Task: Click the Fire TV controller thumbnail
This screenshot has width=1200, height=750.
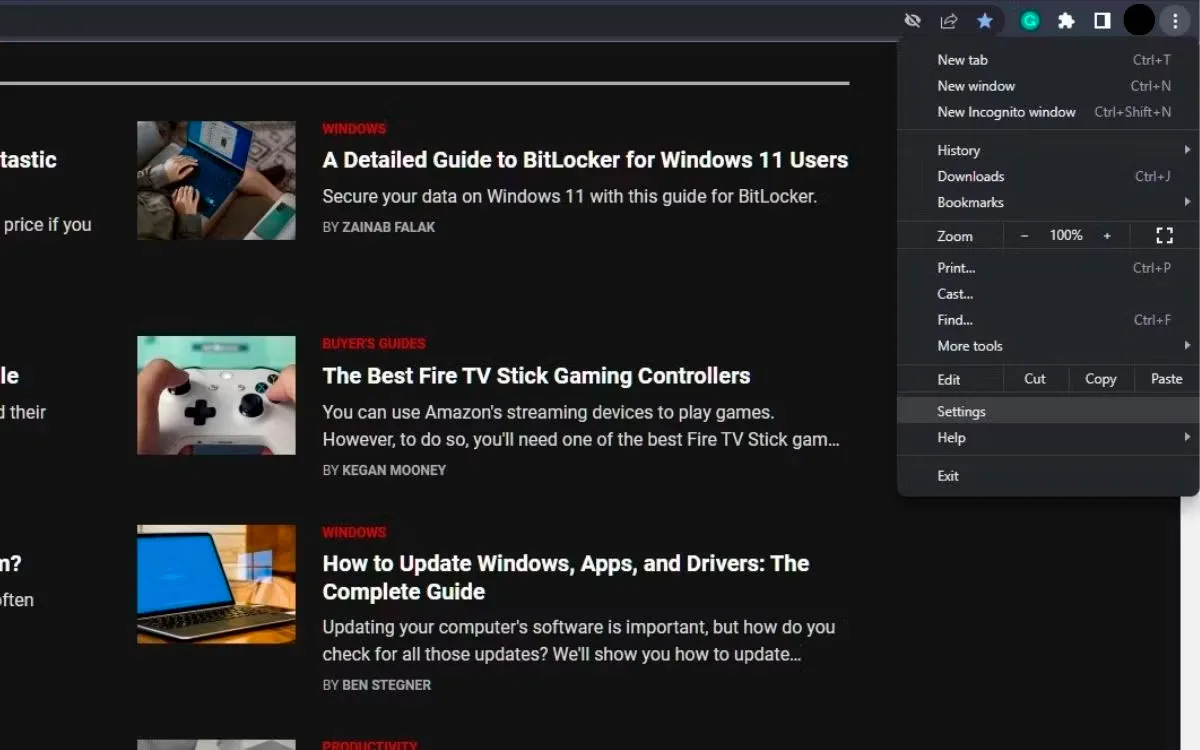Action: coord(216,395)
